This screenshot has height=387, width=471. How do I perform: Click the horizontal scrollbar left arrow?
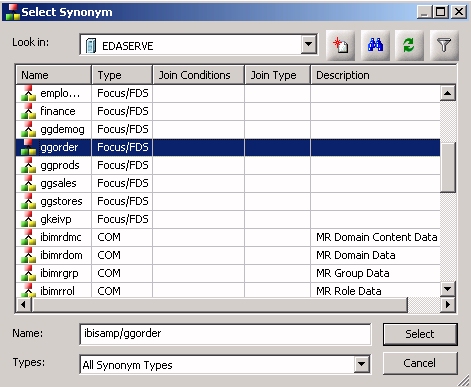pyautogui.click(x=23, y=305)
